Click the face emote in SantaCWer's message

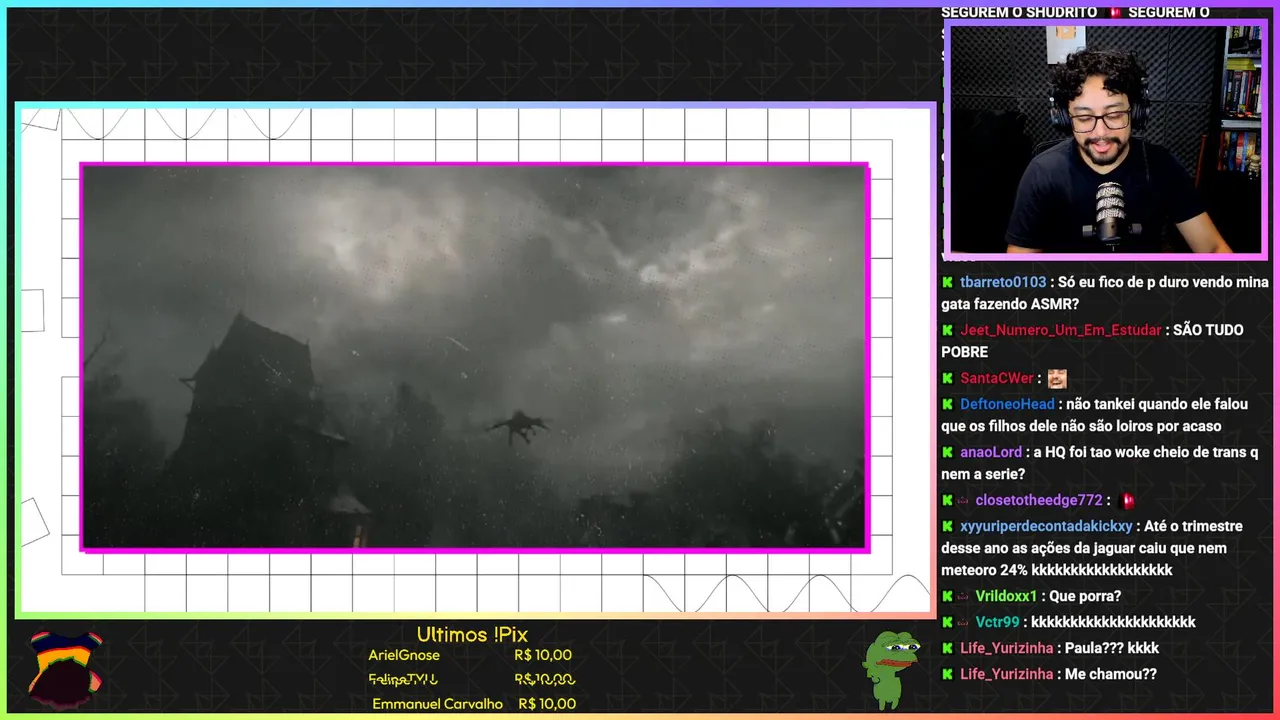[1057, 379]
